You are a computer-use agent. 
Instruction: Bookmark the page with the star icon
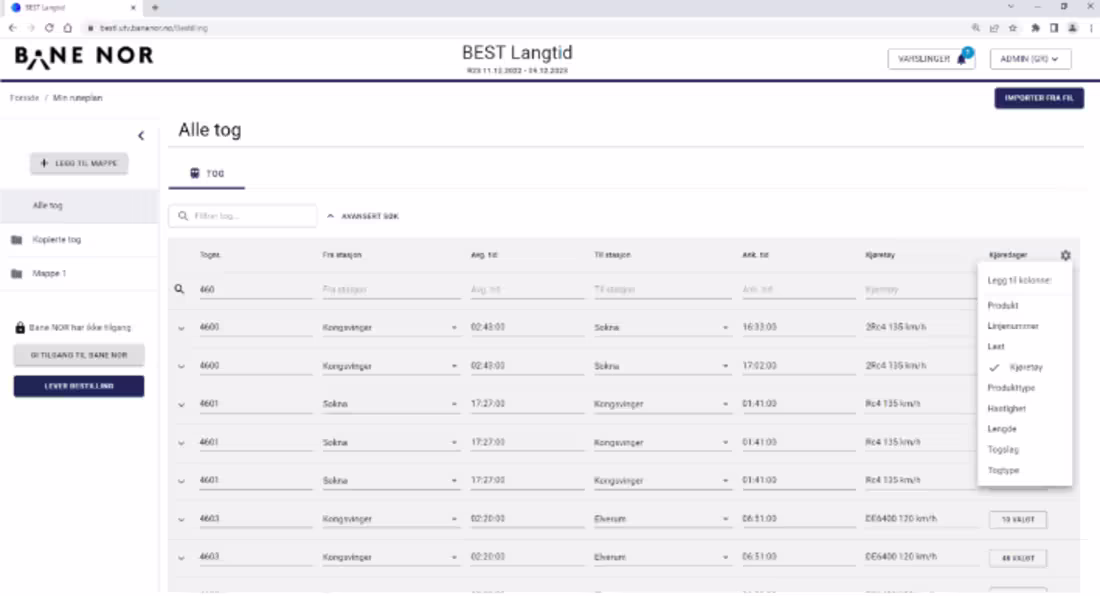click(1013, 28)
